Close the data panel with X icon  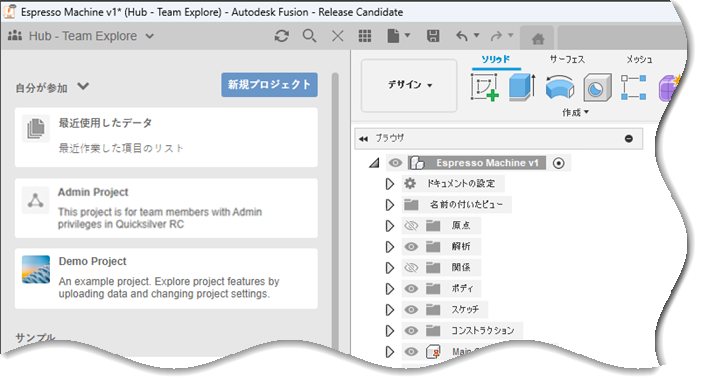click(x=337, y=36)
